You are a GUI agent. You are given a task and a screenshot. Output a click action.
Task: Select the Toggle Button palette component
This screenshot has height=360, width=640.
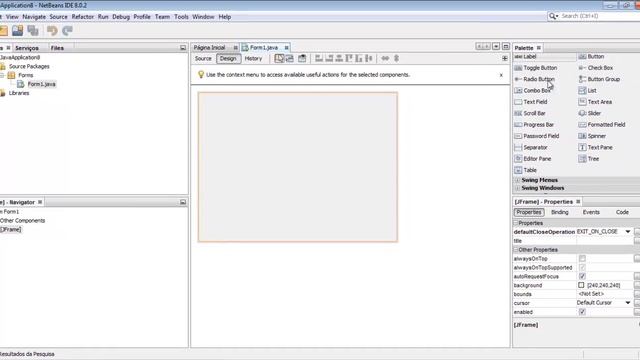coord(536,68)
